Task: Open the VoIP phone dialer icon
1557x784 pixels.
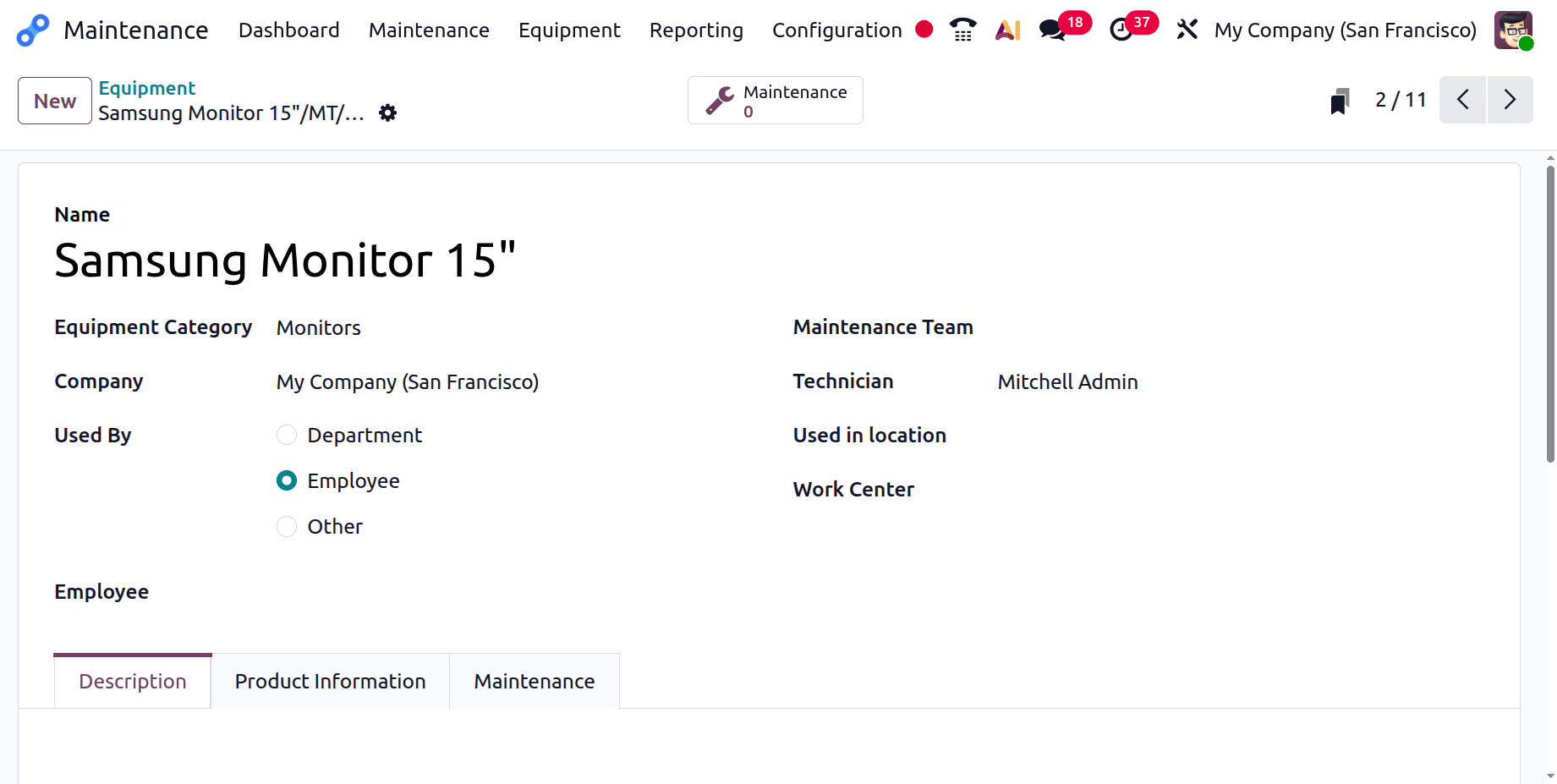Action: point(962,30)
